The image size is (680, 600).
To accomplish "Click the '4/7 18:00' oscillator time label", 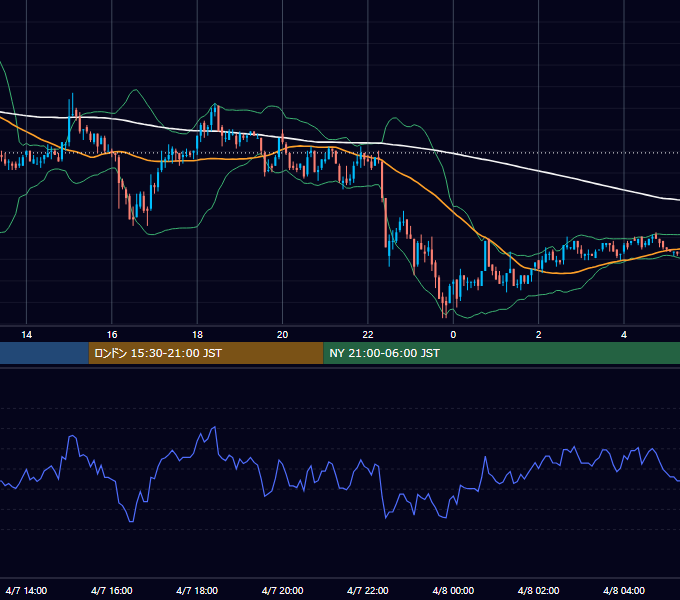I will pyautogui.click(x=197, y=590).
